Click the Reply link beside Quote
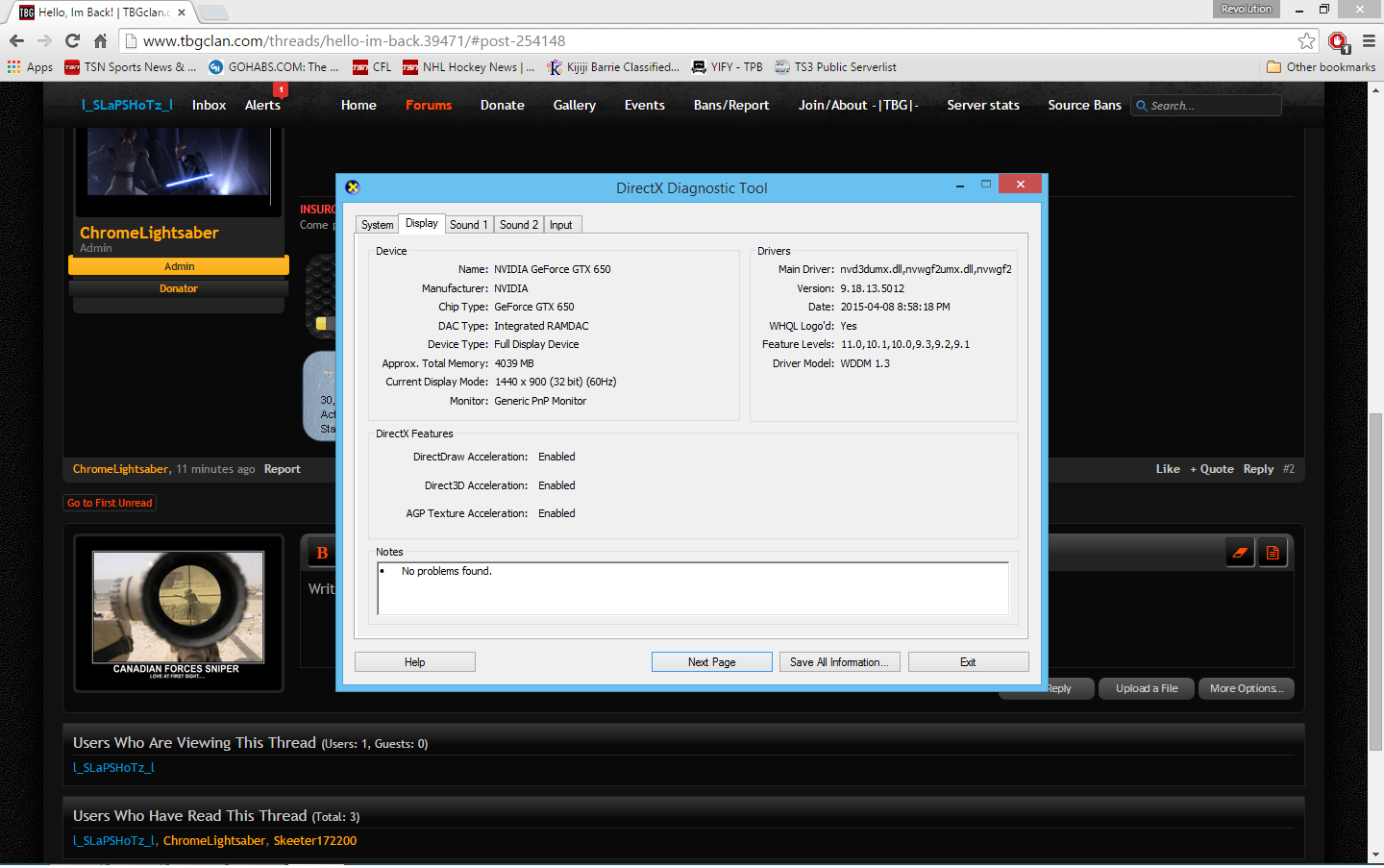Viewport: 1384px width, 868px height. click(x=1258, y=469)
